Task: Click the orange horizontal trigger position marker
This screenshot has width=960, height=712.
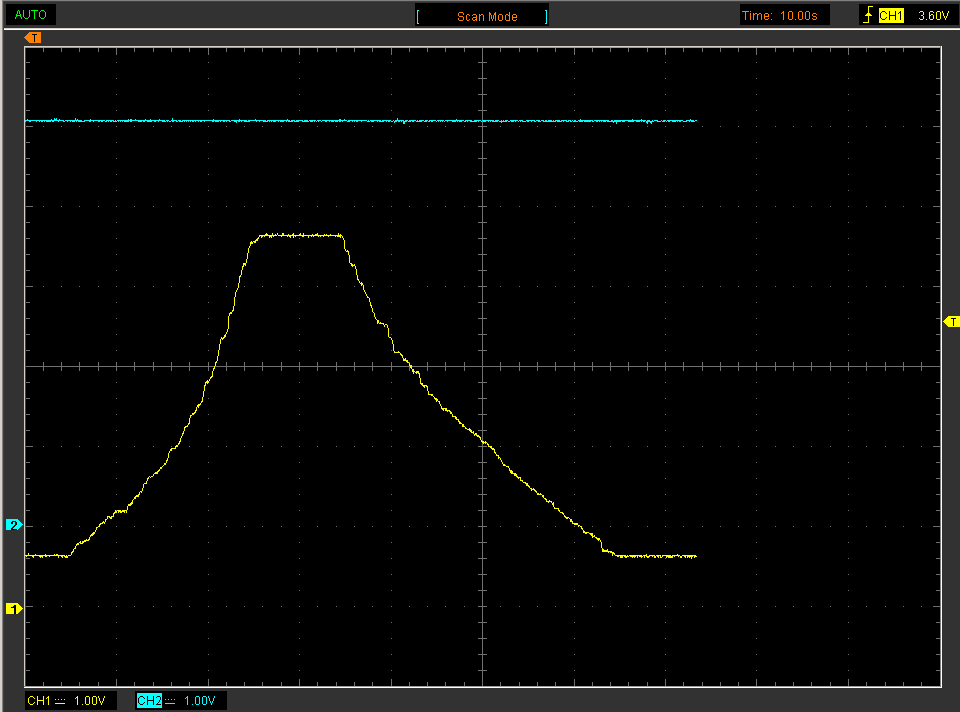Action: (x=33, y=38)
